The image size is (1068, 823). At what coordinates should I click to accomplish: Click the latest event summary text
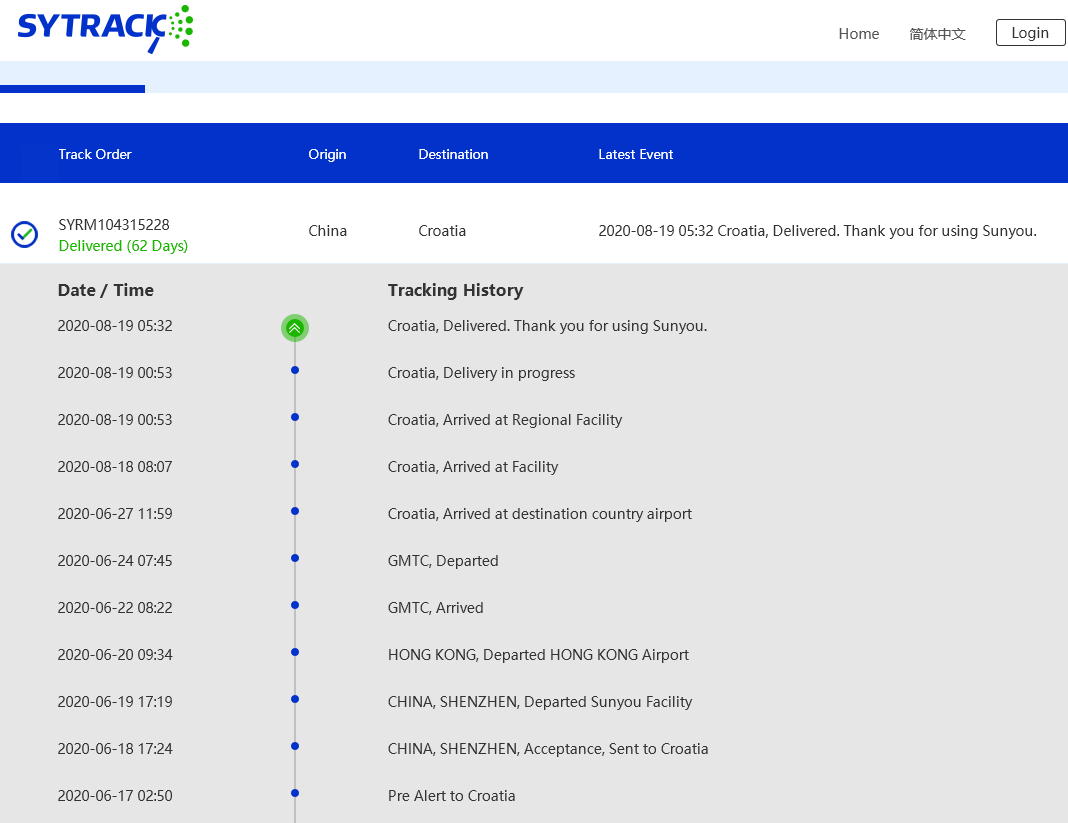(817, 231)
